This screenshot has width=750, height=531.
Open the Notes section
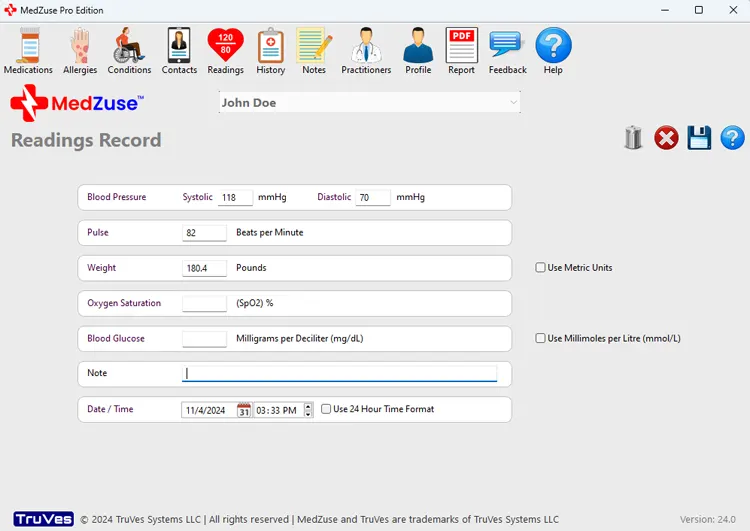[314, 50]
